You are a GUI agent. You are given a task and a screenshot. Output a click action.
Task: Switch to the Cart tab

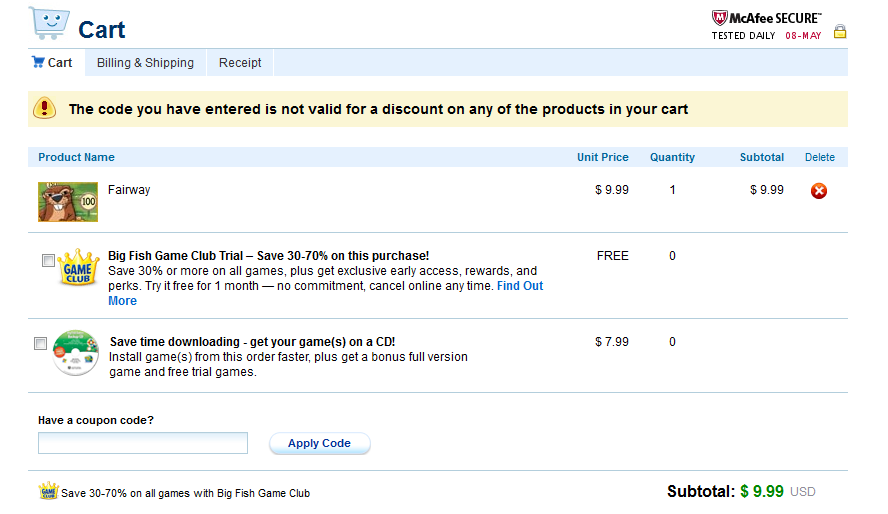point(52,63)
